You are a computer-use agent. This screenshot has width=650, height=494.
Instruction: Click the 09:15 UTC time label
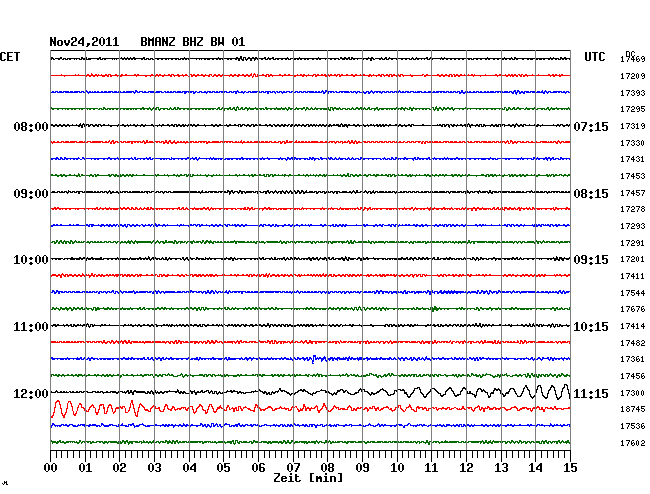pyautogui.click(x=591, y=260)
